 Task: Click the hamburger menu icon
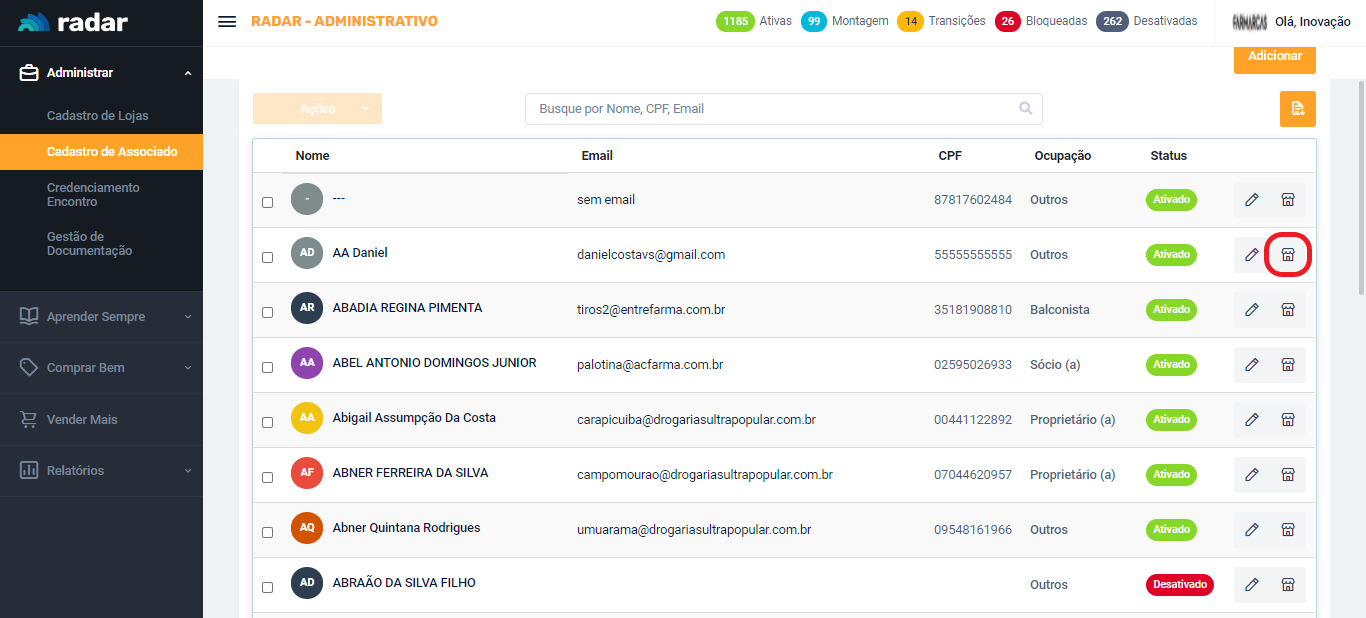pos(227,22)
